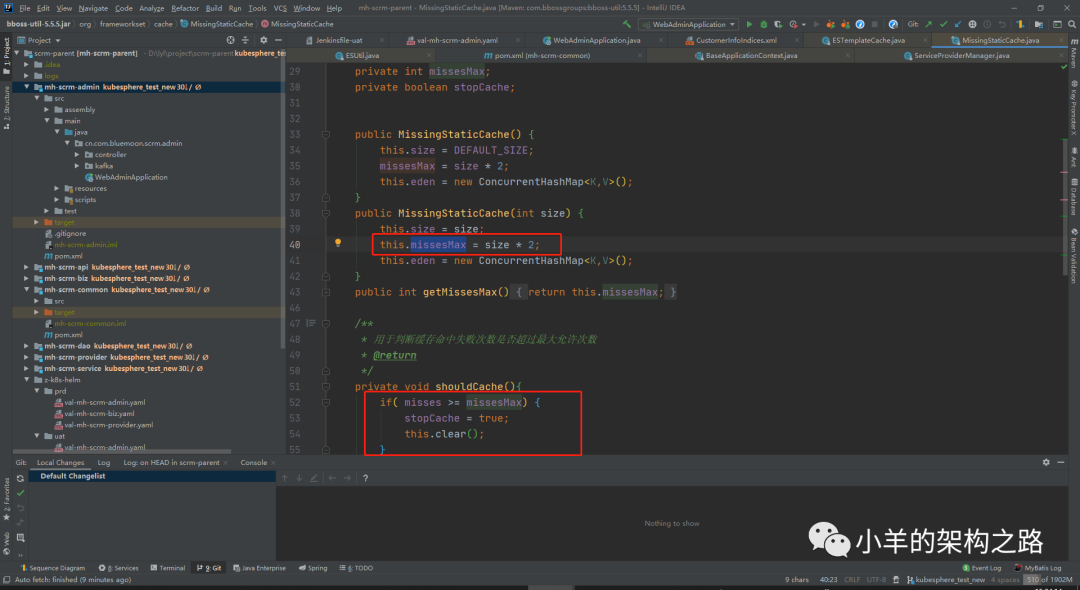Viewport: 1080px width, 590px height.
Task: Start debugging with the green bug icon
Action: 763,24
